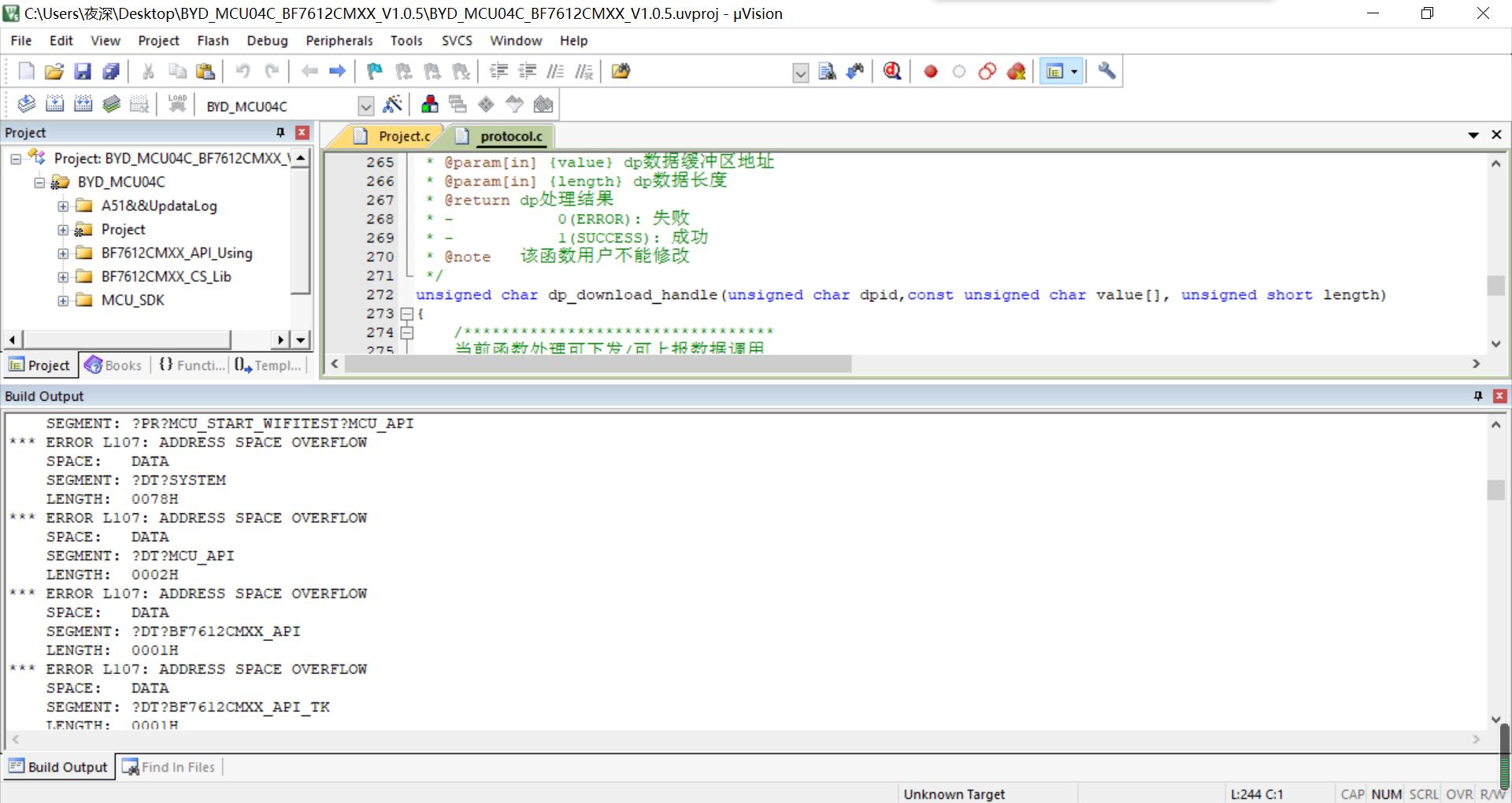The width and height of the screenshot is (1512, 803).
Task: Close the Project panel
Action: (302, 132)
